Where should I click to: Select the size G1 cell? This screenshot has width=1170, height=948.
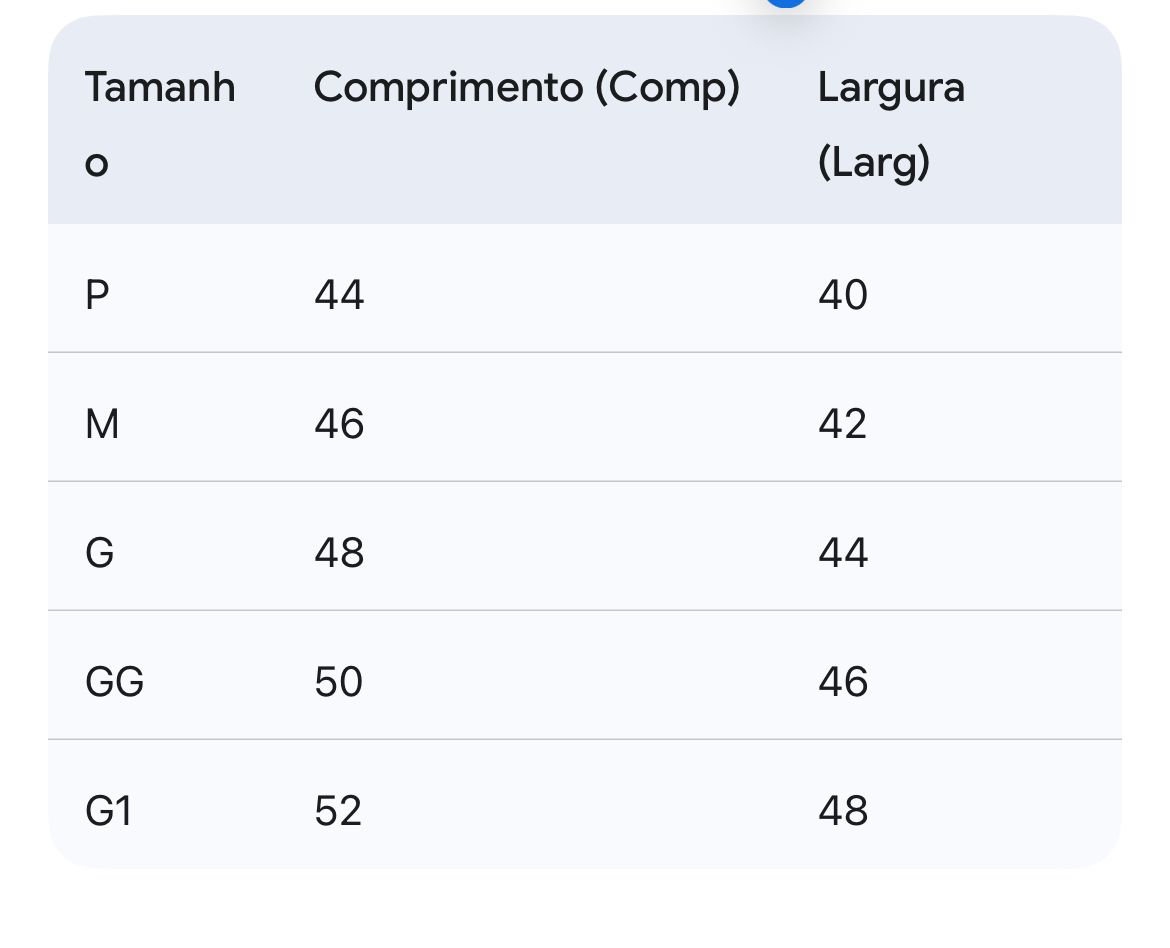coord(109,811)
